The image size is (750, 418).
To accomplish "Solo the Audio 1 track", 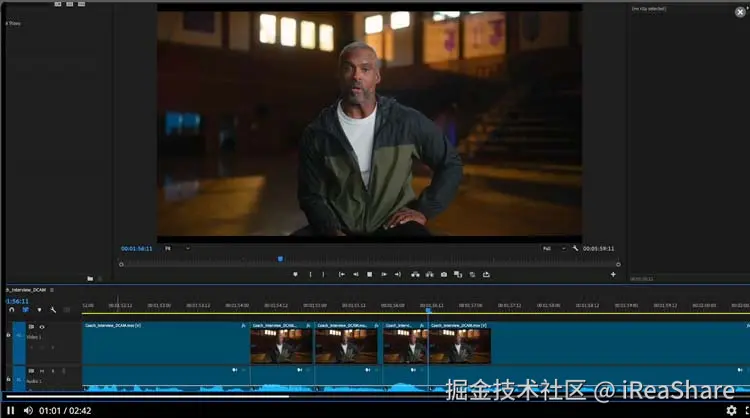I will click(53, 371).
